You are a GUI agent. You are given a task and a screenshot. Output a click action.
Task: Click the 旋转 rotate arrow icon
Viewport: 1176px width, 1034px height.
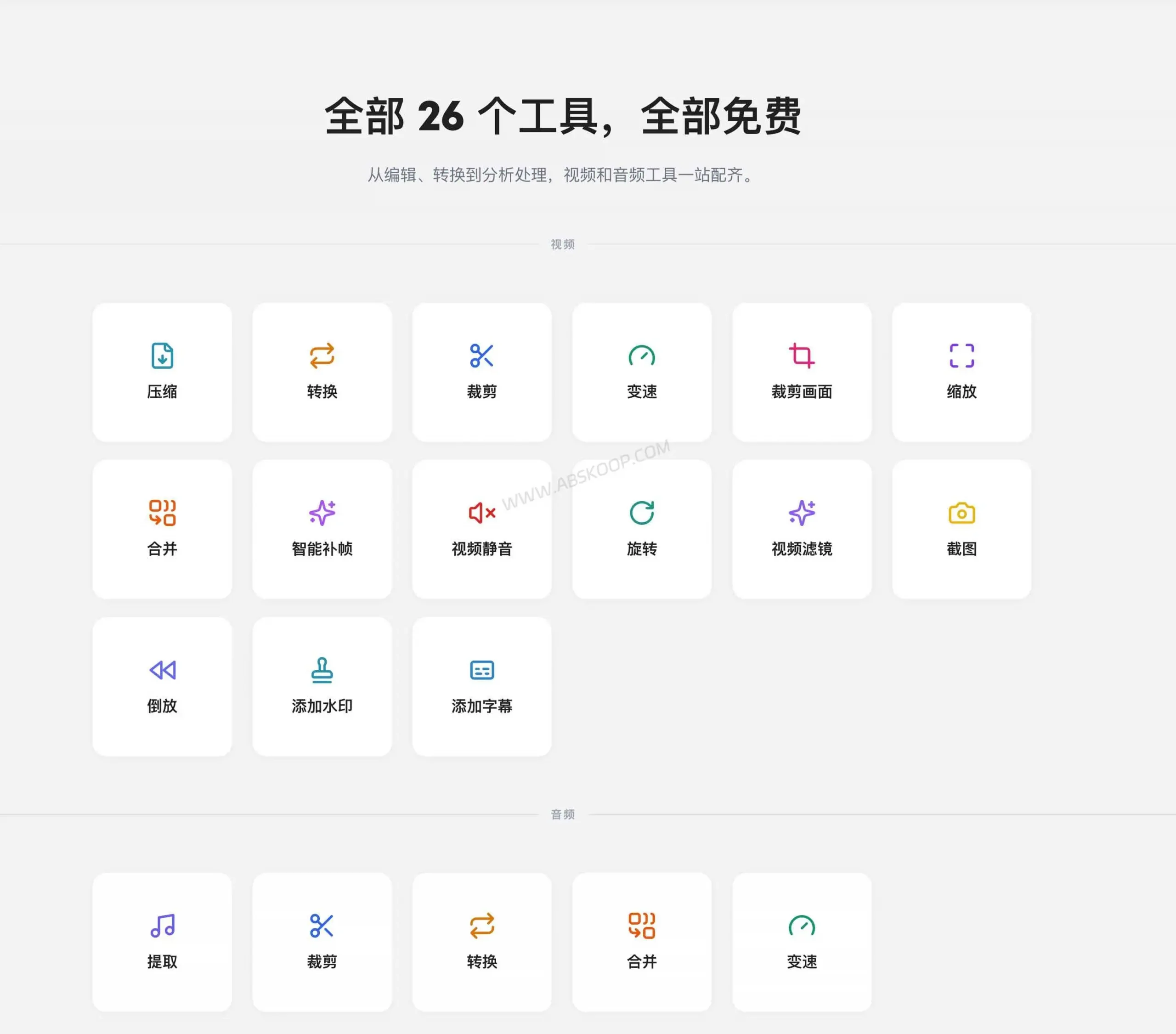point(641,513)
